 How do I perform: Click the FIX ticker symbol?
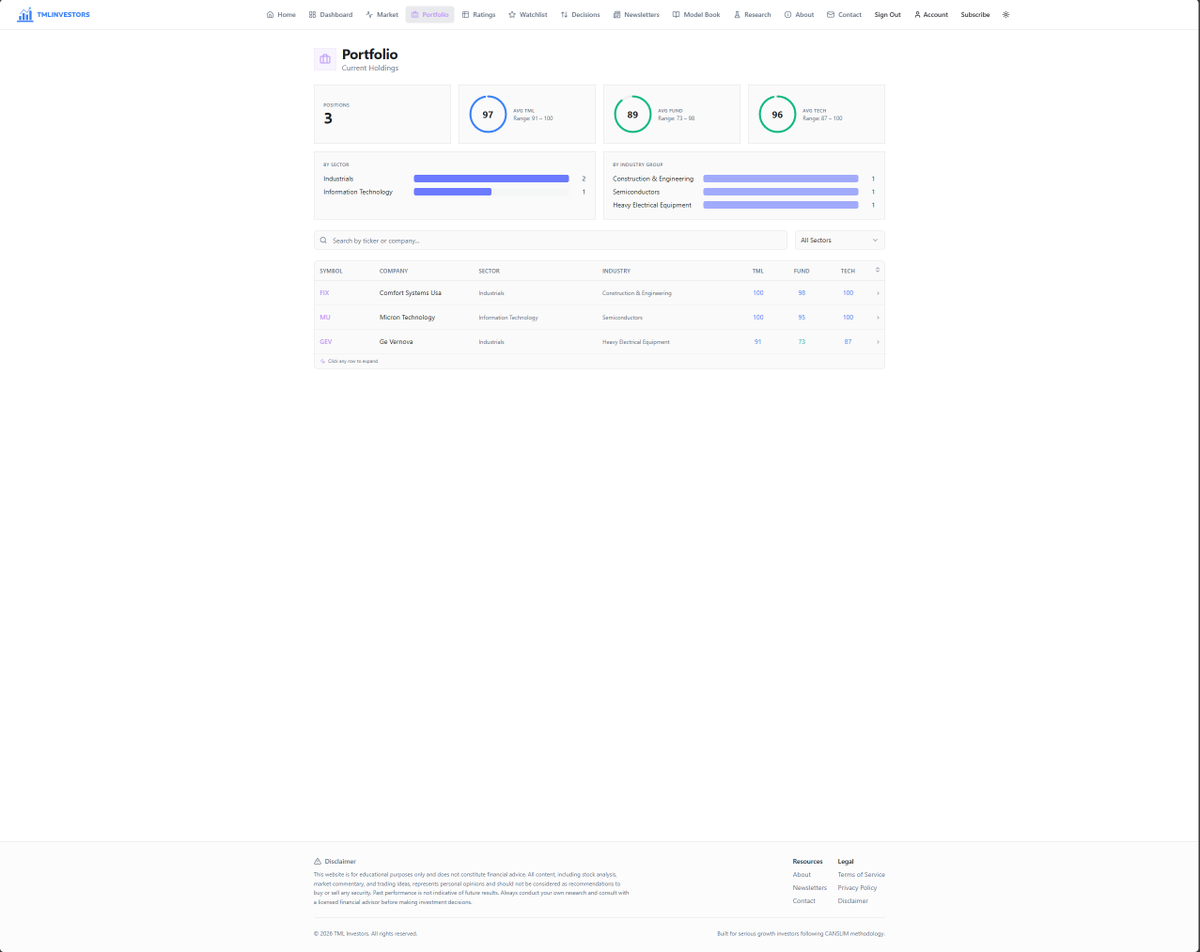[x=324, y=293]
